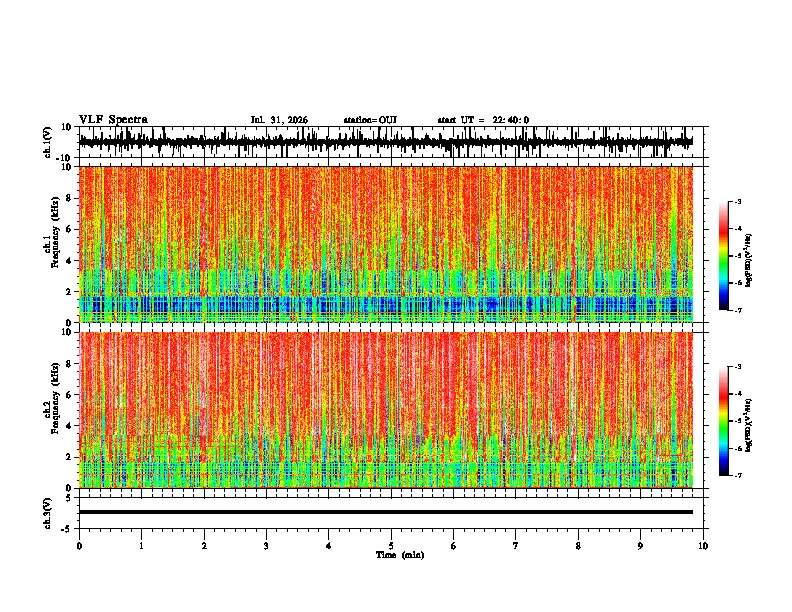Viewport: 792px width, 612px height.
Task: Click the "-3" label atop ch.1 color bar
Action: 737,201
